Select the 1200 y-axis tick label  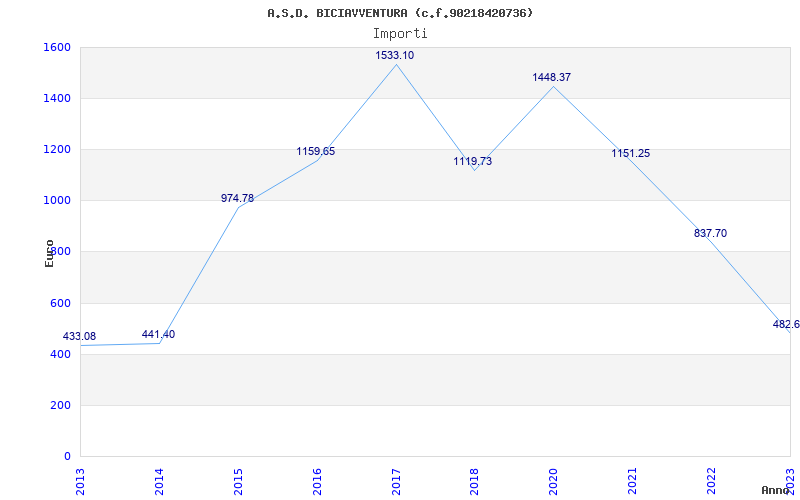point(58,149)
